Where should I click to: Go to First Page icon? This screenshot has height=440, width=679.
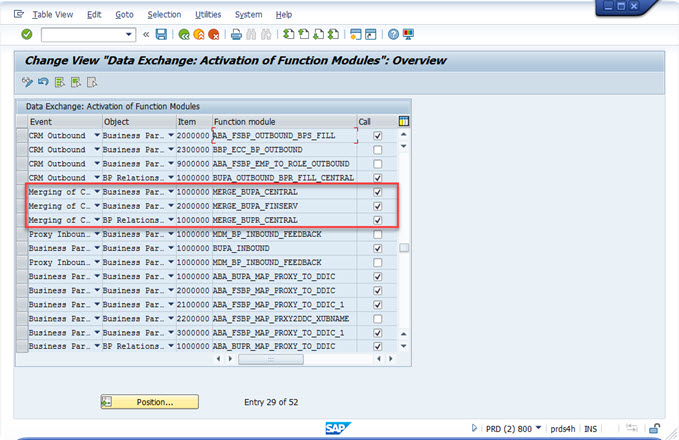pos(288,34)
